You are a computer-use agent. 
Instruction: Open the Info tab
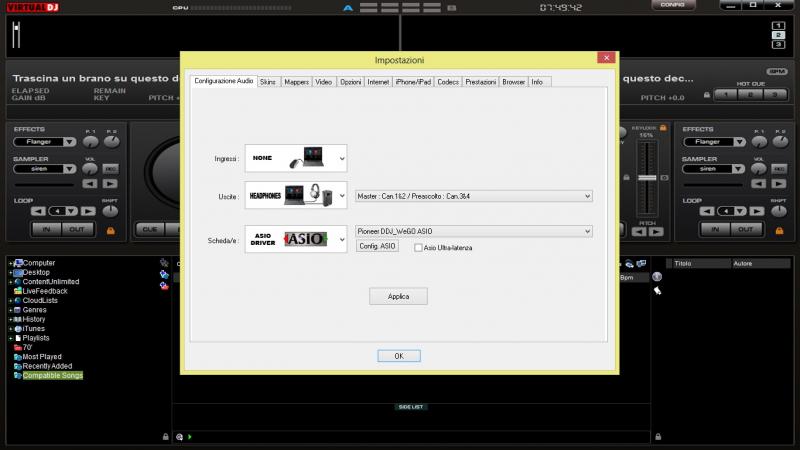tap(537, 82)
